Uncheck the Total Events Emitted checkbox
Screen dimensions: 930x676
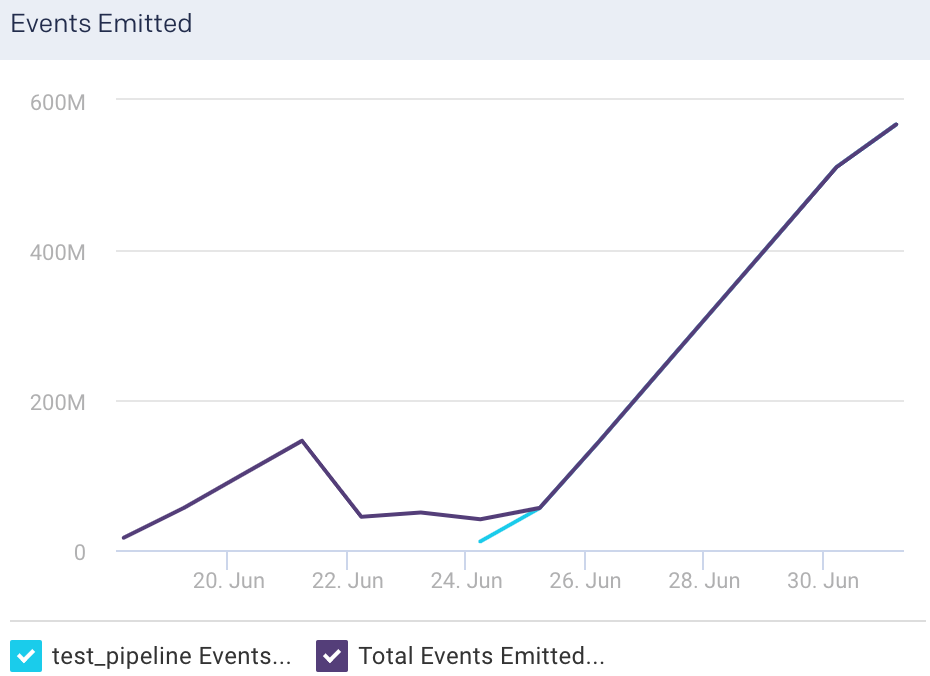tap(332, 656)
